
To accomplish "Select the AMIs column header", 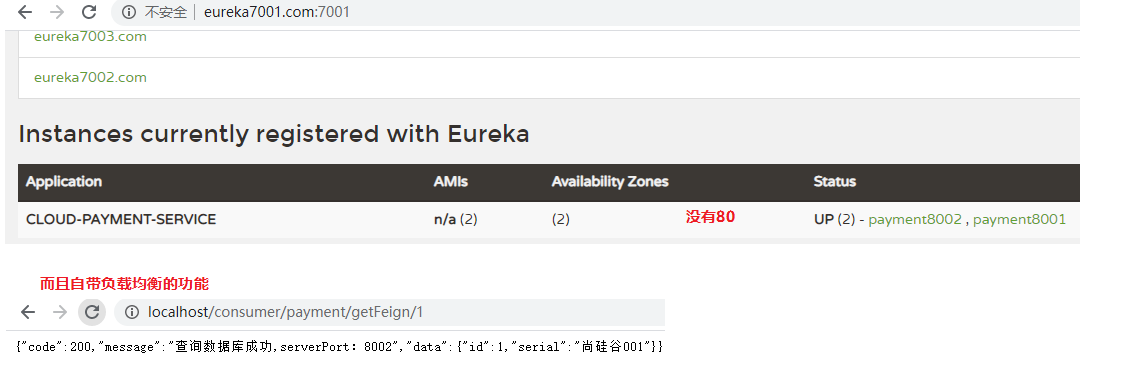I will [x=451, y=182].
